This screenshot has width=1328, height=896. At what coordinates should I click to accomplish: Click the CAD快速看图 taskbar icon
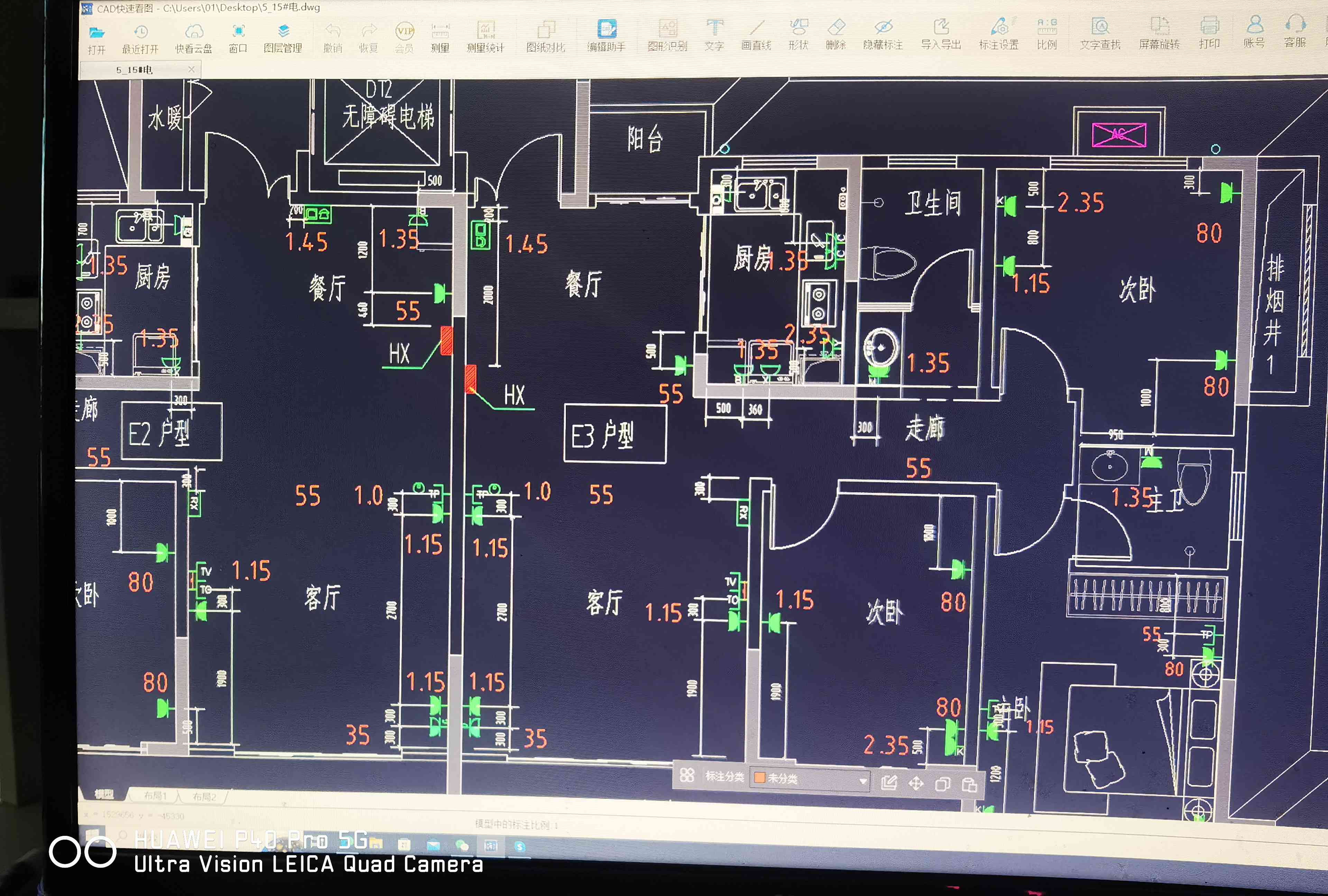pyautogui.click(x=490, y=845)
